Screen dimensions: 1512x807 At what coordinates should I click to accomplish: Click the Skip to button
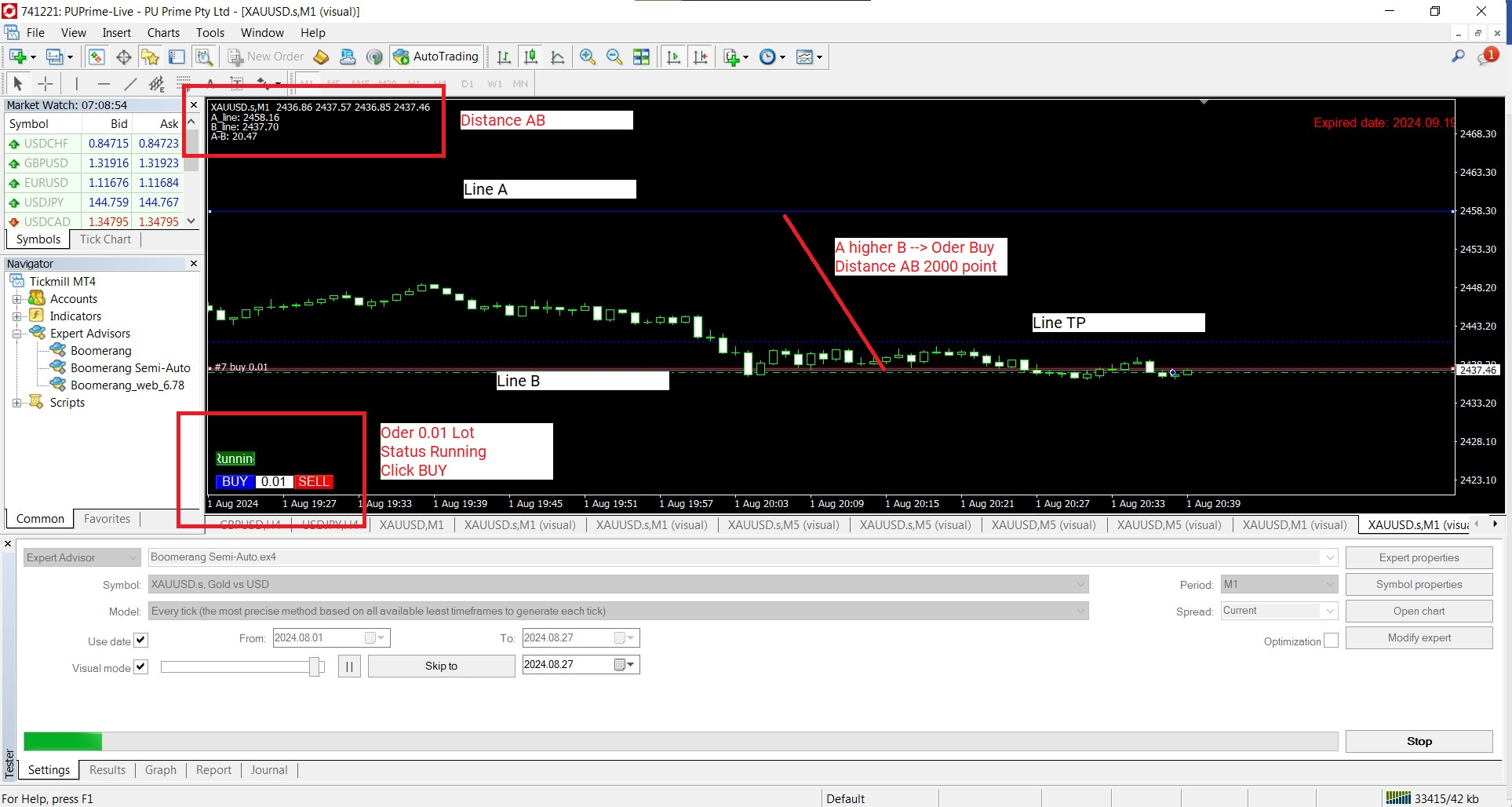[441, 666]
